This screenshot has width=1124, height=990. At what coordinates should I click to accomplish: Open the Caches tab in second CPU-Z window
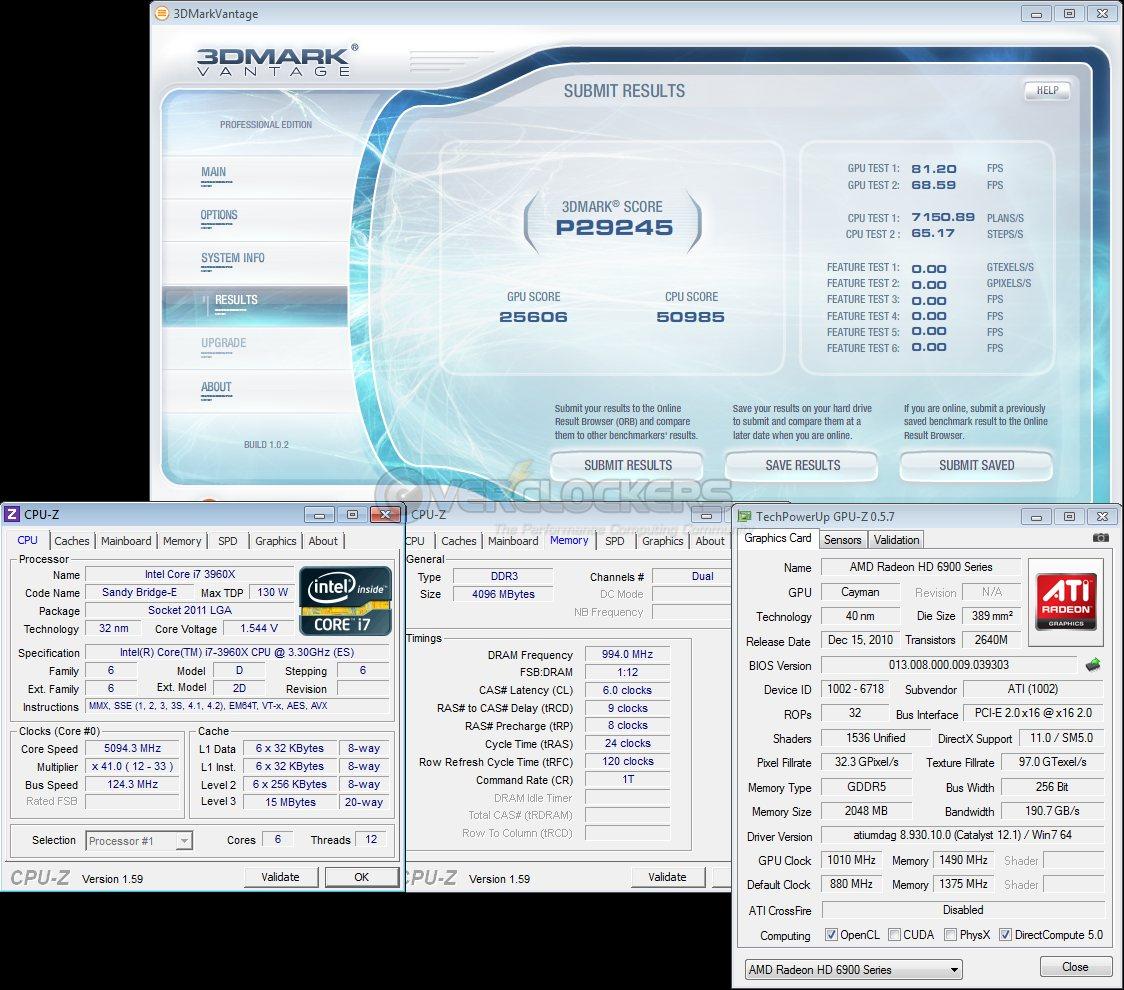(x=459, y=541)
